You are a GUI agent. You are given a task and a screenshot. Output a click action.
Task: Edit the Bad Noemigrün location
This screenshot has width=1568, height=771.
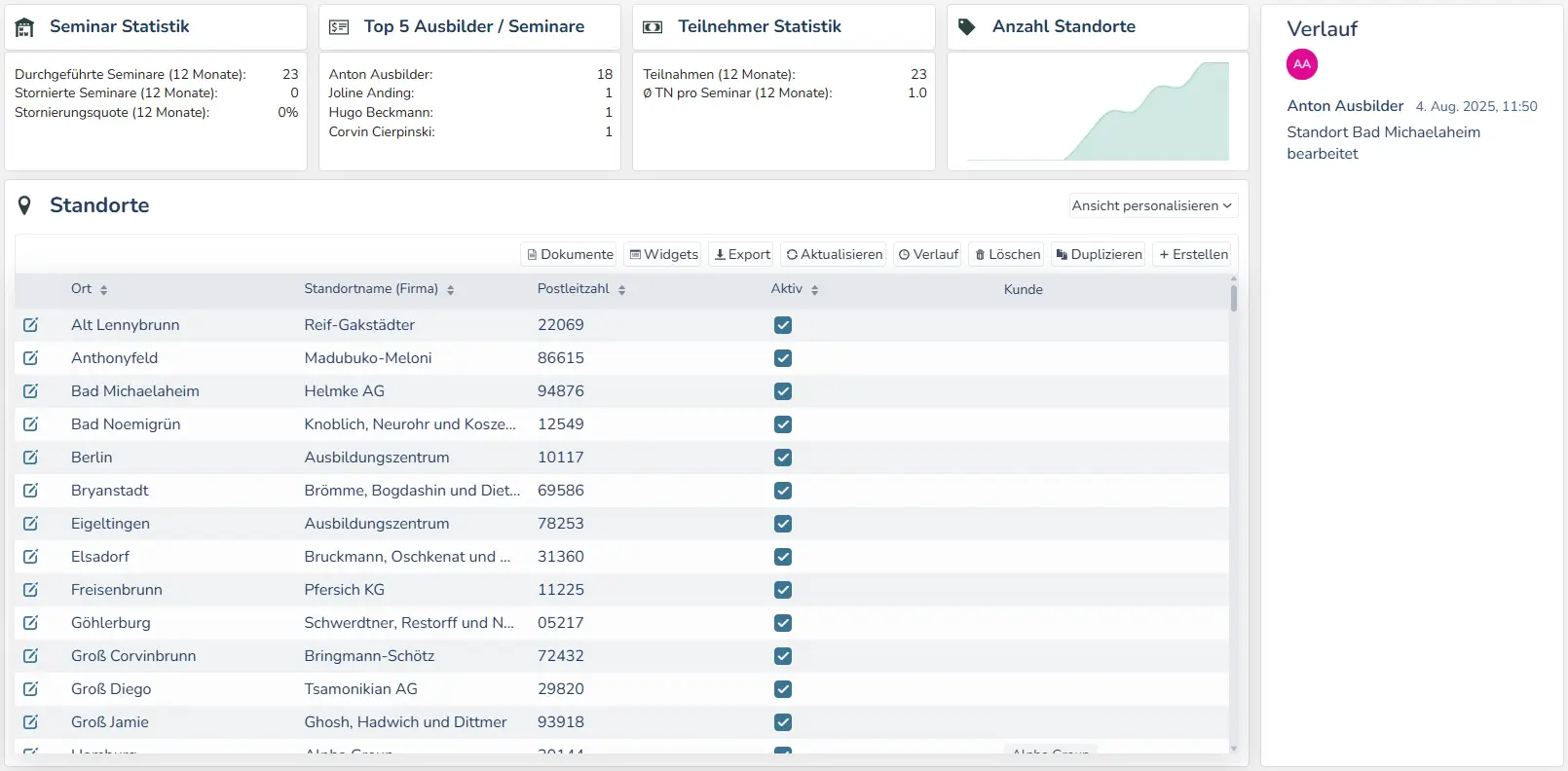point(31,424)
